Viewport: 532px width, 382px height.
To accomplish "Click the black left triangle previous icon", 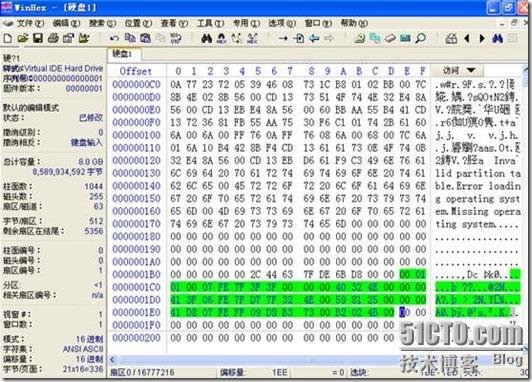I will pyautogui.click(x=467, y=38).
